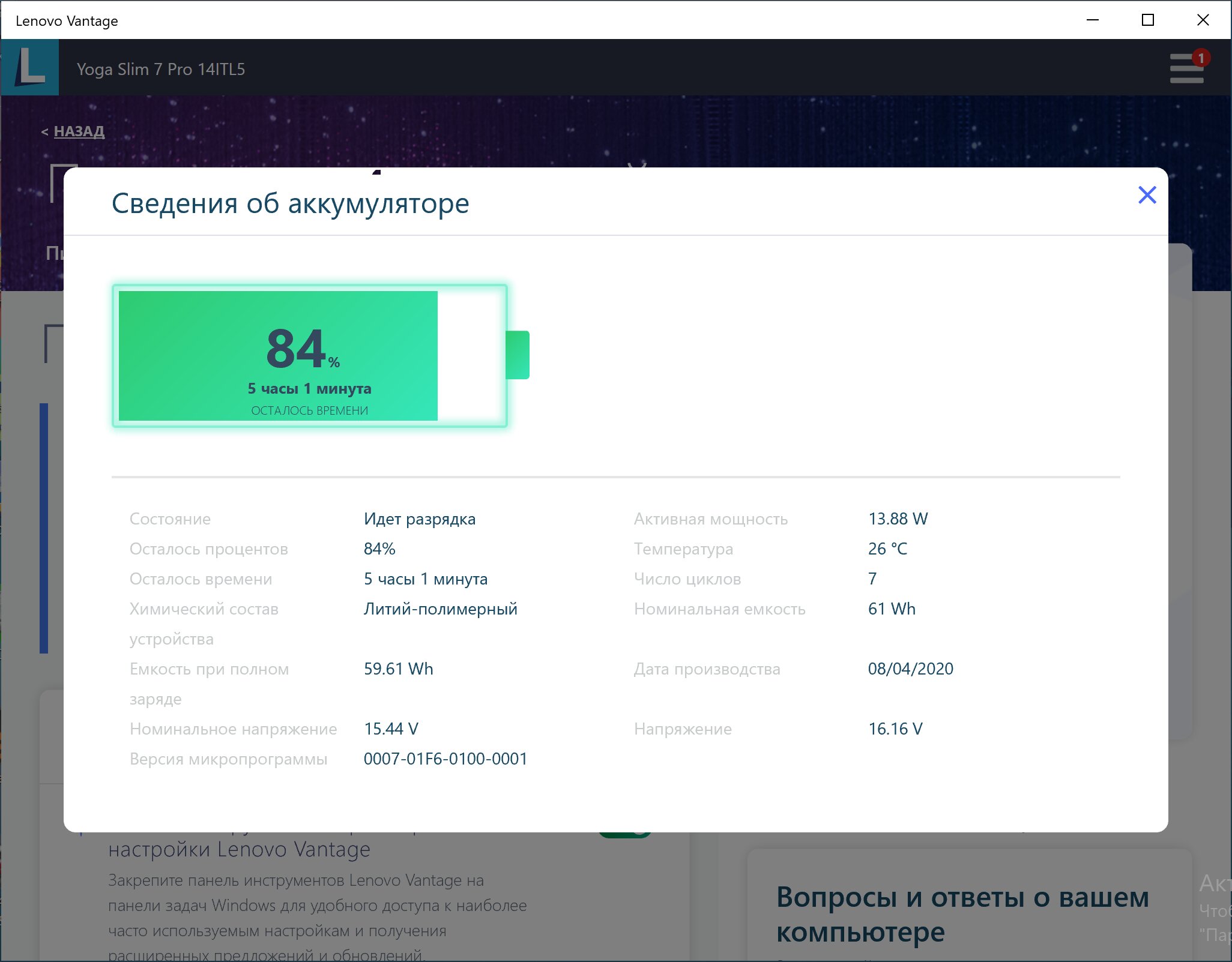Image resolution: width=1232 pixels, height=962 pixels.
Task: Click the green 84% battery level graphic
Action: 278,356
